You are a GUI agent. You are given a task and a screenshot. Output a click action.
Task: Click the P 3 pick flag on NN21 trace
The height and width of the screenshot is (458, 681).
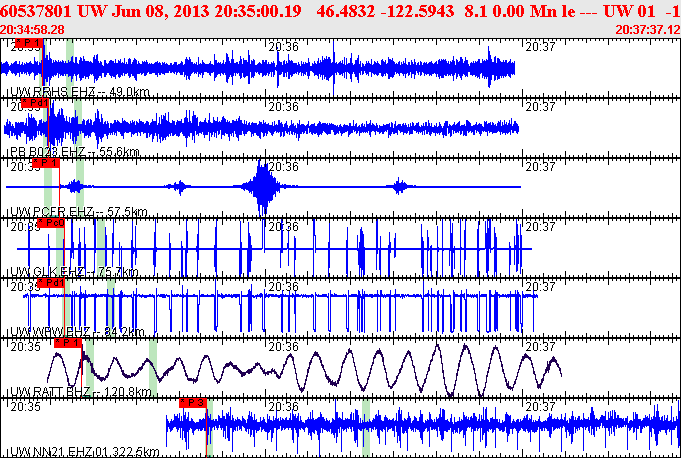point(193,402)
